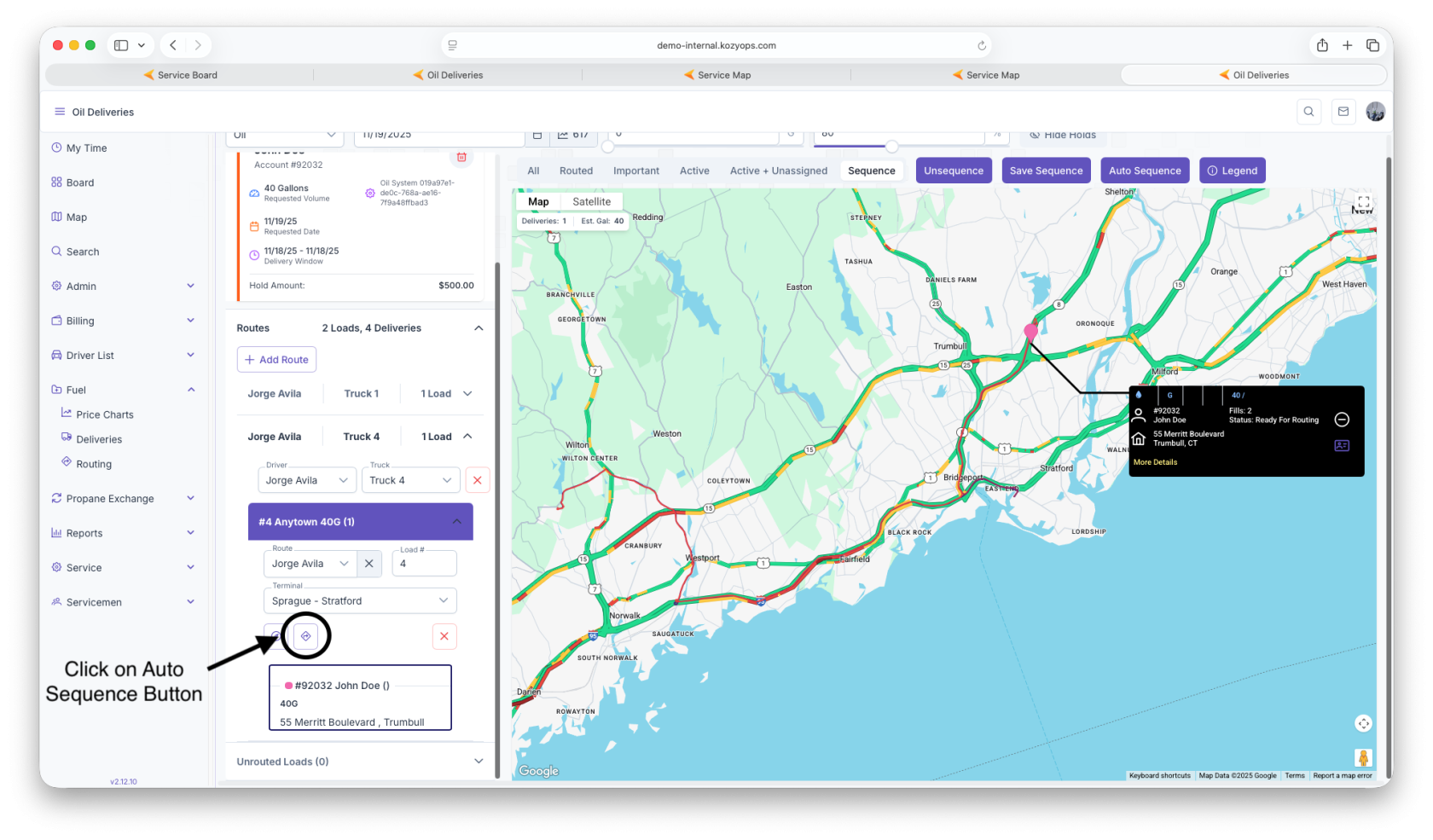Click the Save Sequence button
The height and width of the screenshot is (840, 1433).
1046,171
